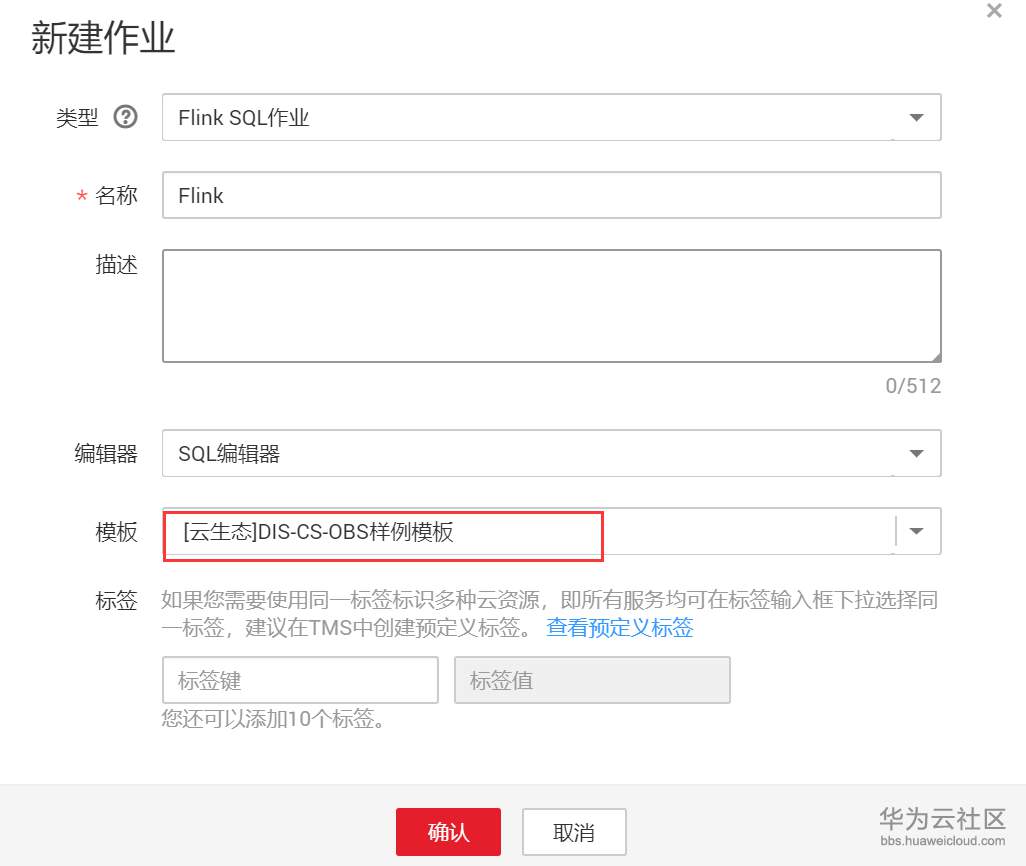Open the 查看预定义标签 link
The width and height of the screenshot is (1026, 866).
[x=619, y=628]
